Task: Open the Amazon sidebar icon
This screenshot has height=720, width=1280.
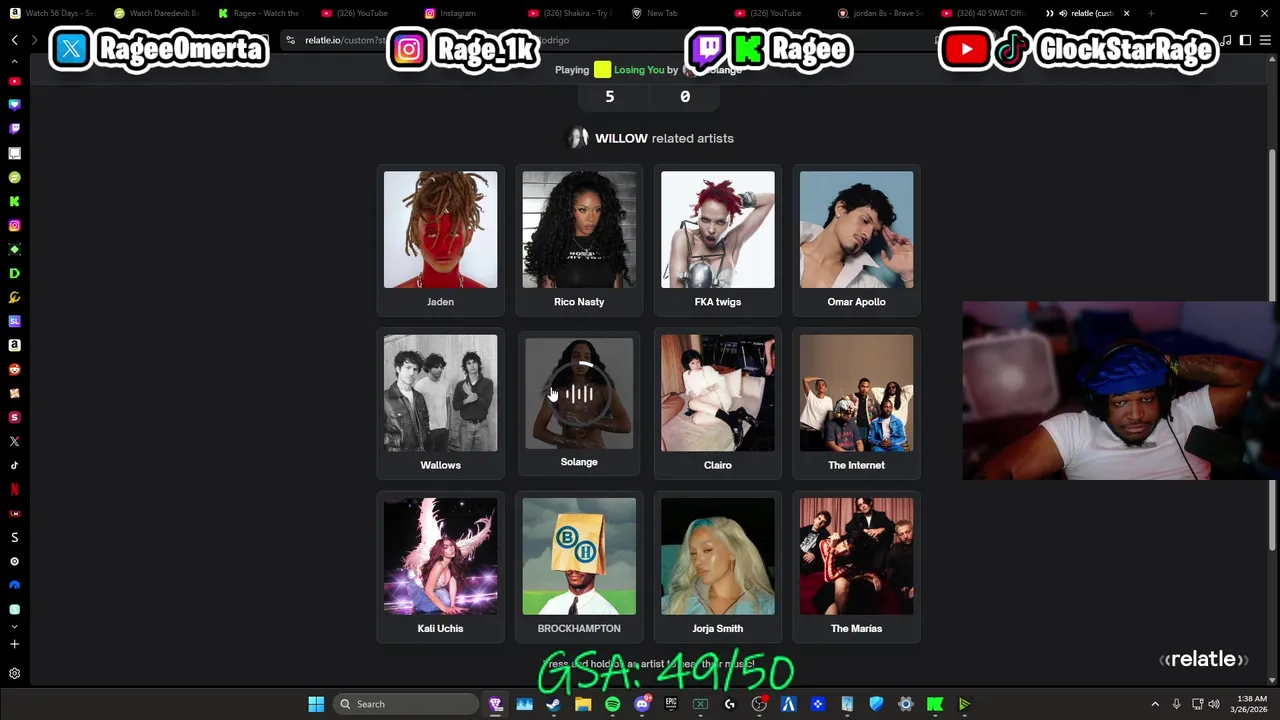Action: coord(14,345)
